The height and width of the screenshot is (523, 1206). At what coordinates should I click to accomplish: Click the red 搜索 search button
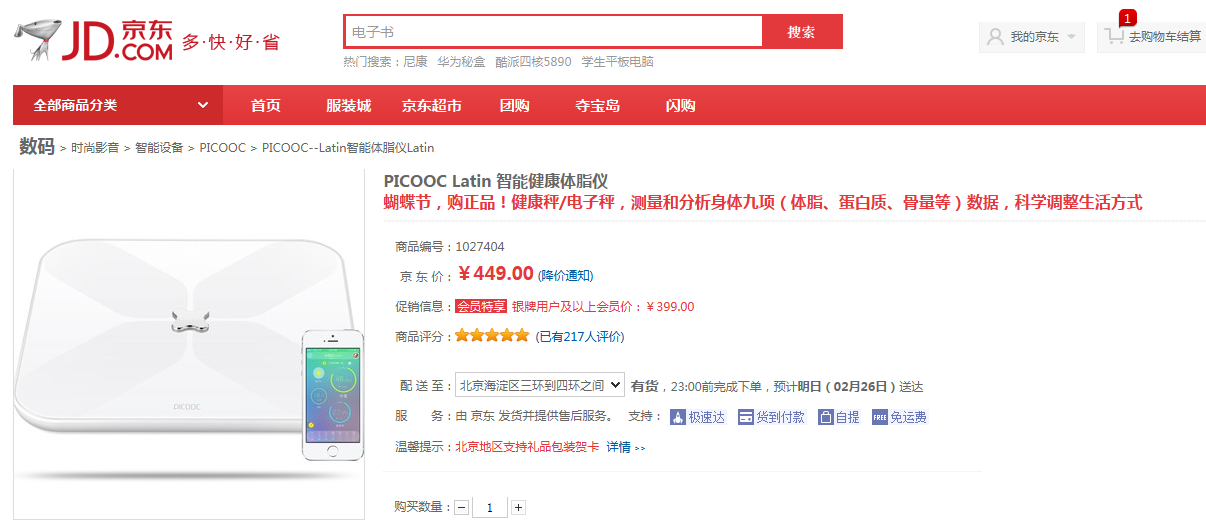click(x=802, y=32)
